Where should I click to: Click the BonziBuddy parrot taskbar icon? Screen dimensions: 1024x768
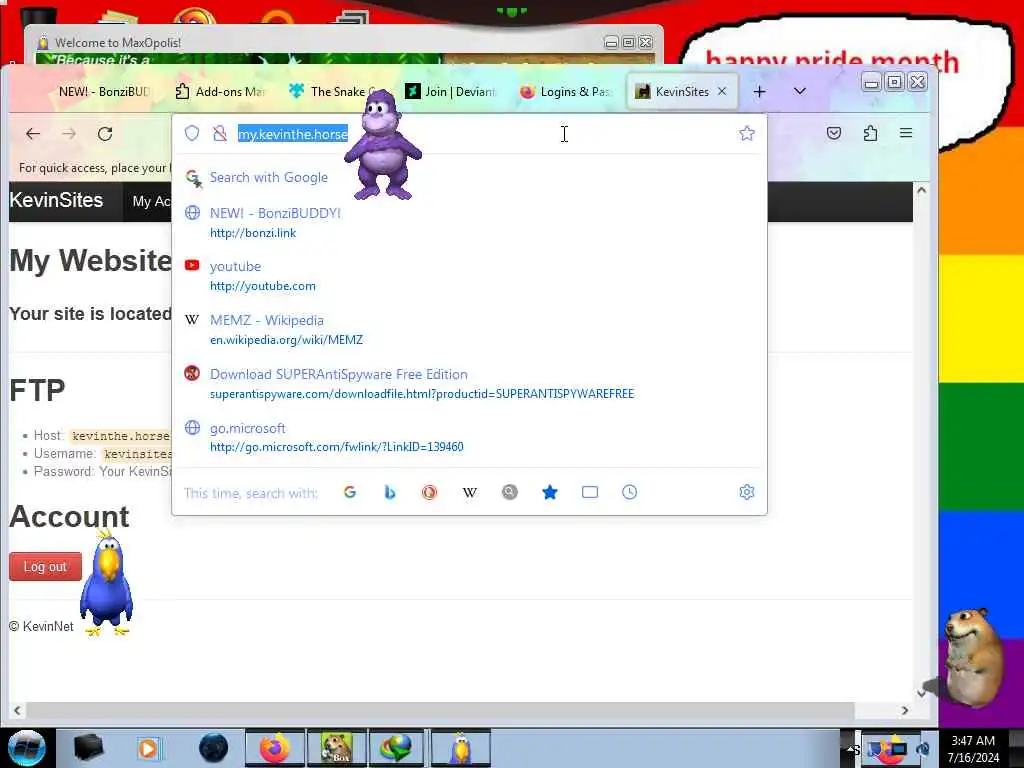point(460,748)
